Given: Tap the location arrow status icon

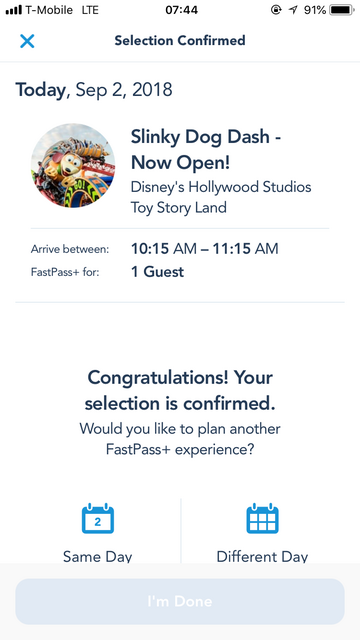Looking at the screenshot, I should (x=293, y=10).
